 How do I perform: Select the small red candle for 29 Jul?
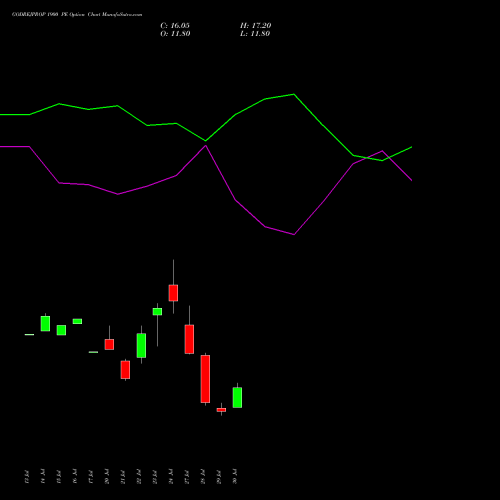[x=221, y=410]
